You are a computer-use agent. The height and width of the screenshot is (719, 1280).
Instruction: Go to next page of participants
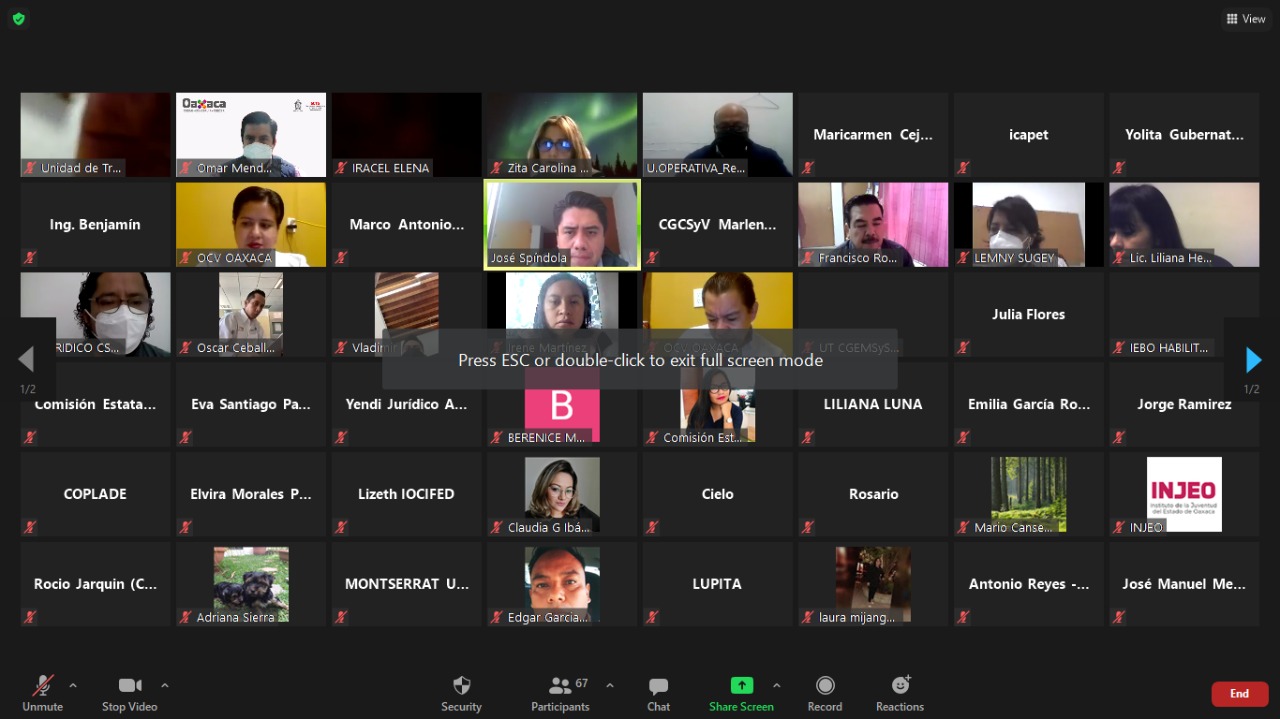click(x=1253, y=360)
